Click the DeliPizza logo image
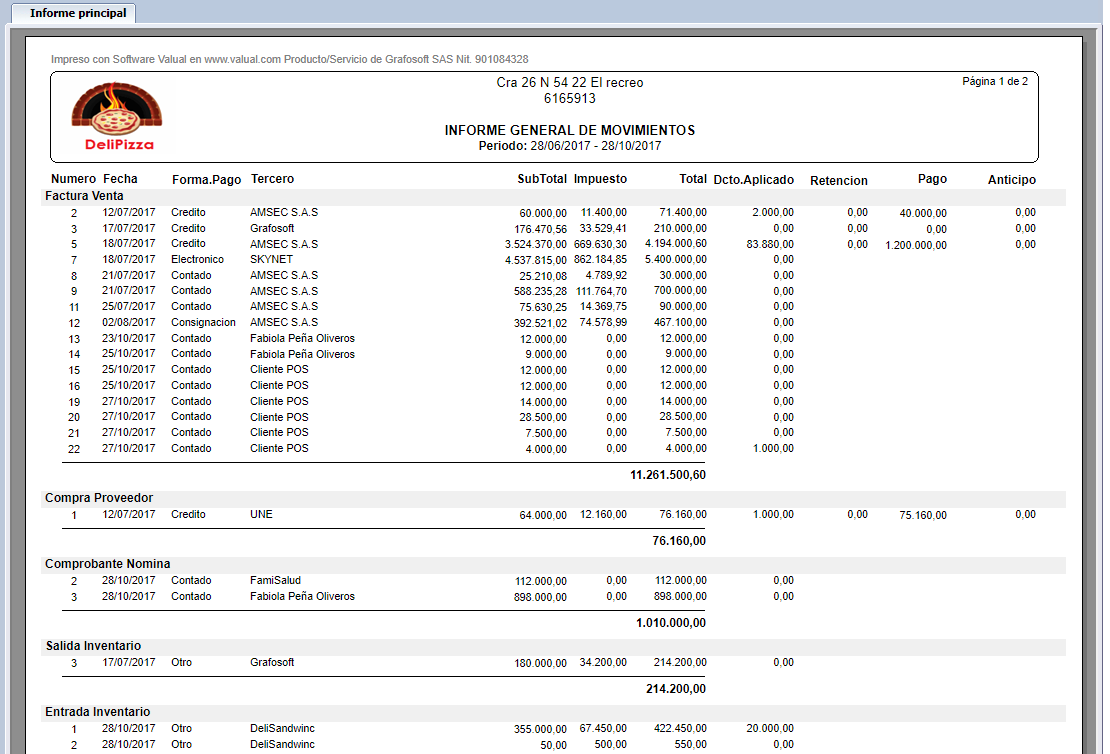The height and width of the screenshot is (754, 1110). 118,117
